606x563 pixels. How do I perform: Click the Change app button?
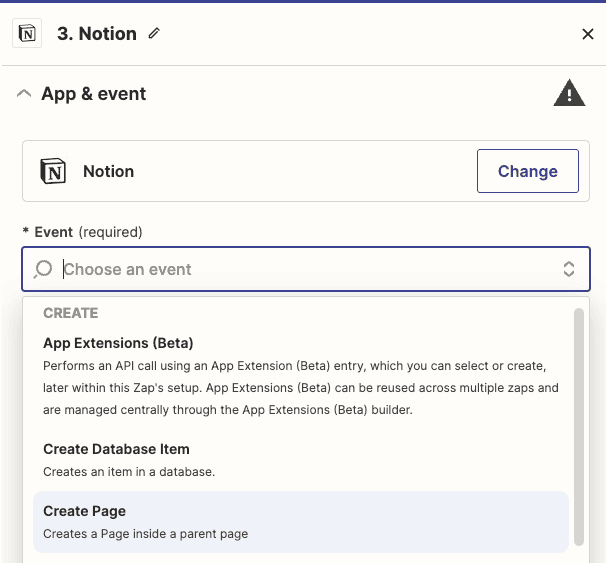coord(528,171)
